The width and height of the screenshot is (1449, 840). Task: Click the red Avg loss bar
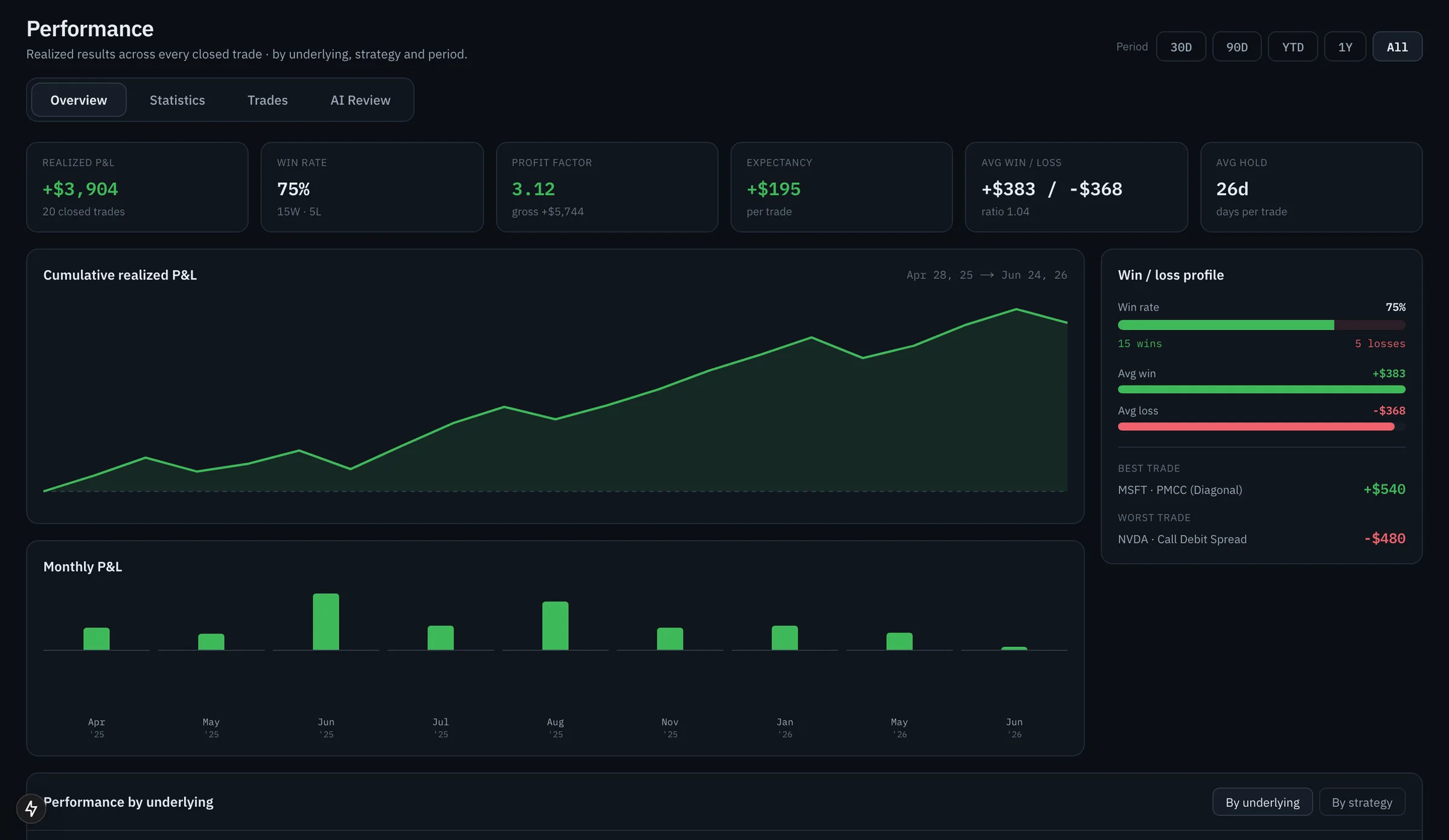tap(1256, 427)
